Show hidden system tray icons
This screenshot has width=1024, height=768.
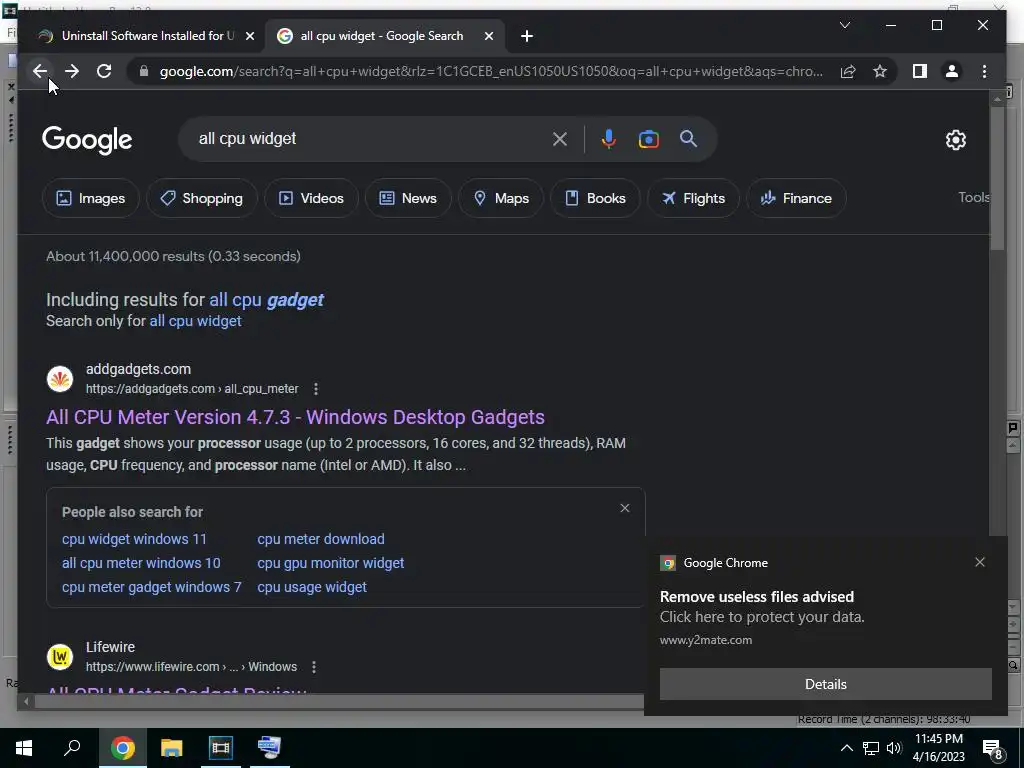tap(846, 748)
